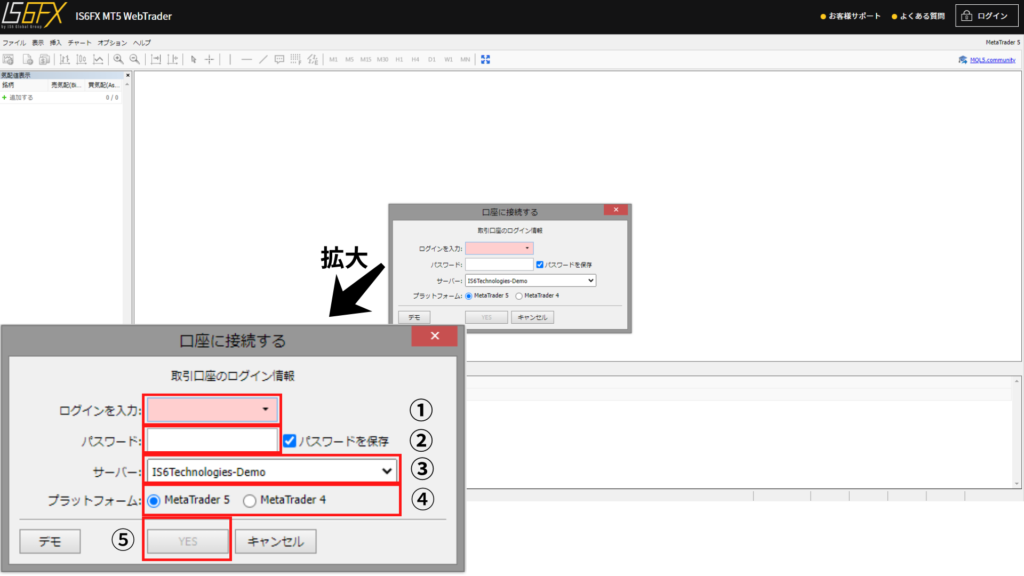Click デモ button in enlarged dialog
This screenshot has height=576, width=1024.
[x=50, y=541]
